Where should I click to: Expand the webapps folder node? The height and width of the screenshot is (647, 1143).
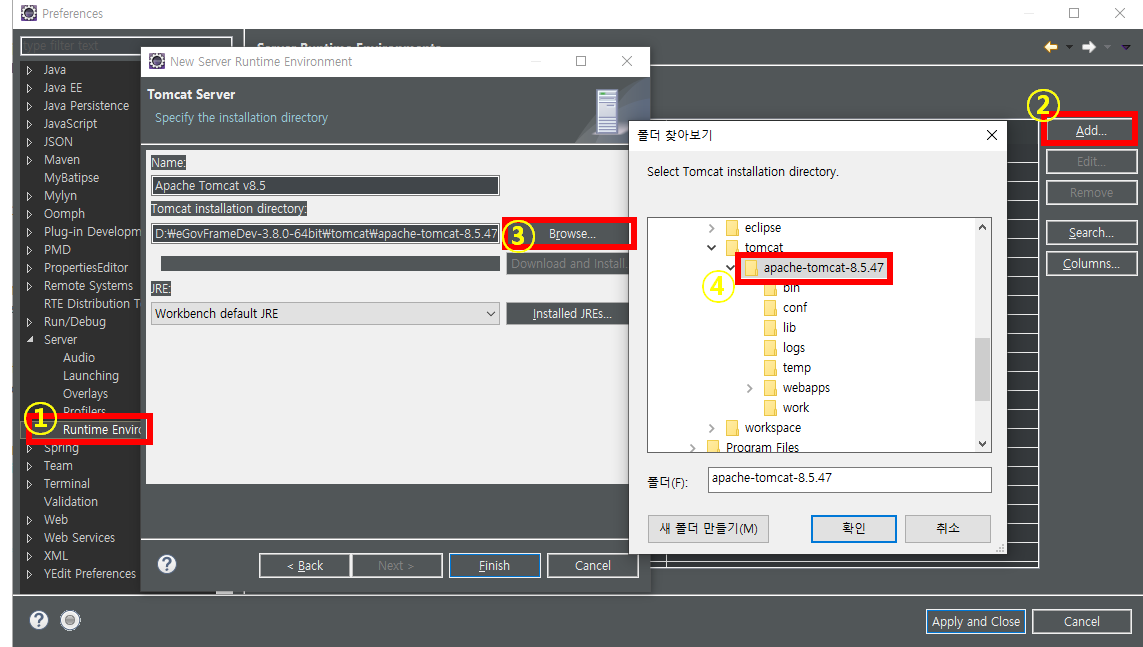click(749, 388)
